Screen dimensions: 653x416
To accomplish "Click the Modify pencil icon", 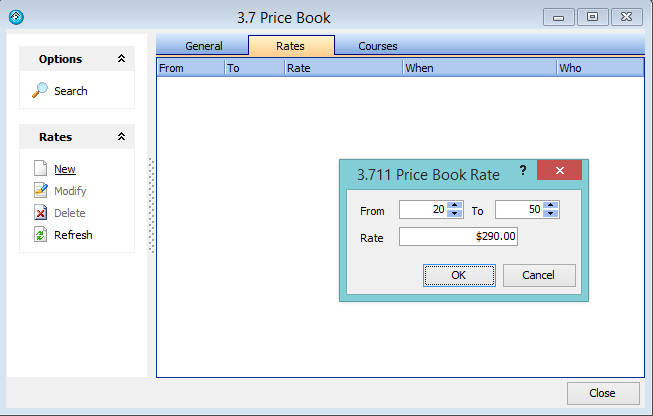I will point(40,191).
